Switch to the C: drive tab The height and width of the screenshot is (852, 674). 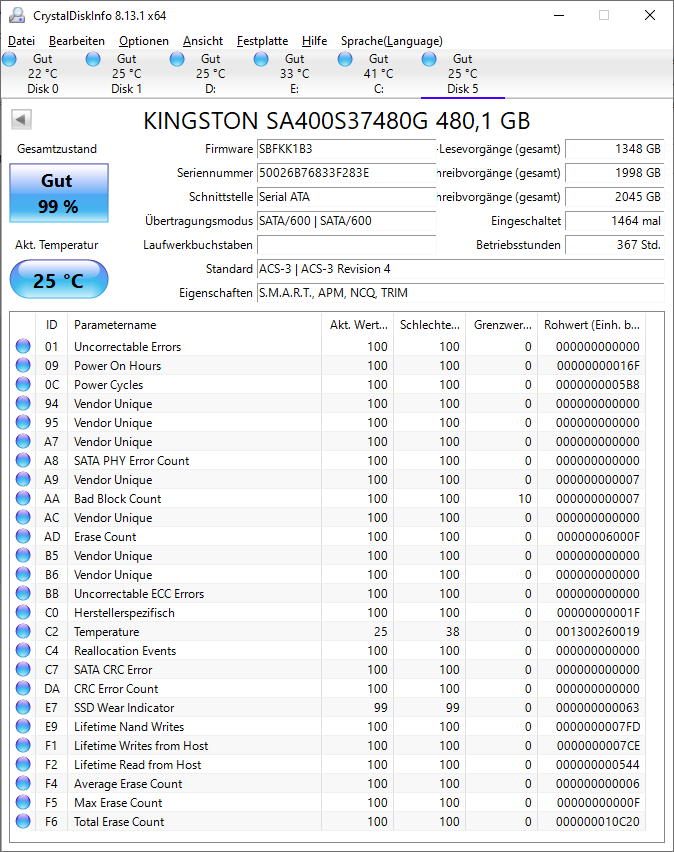[378, 74]
